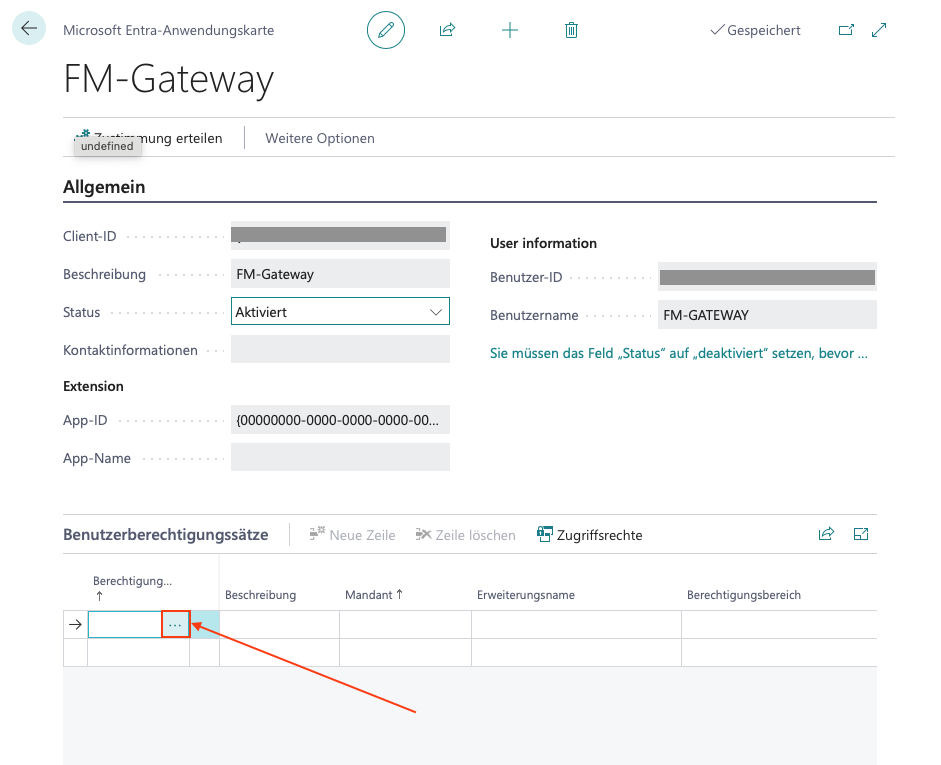Toggle edit mode with pencil icon
Image resolution: width=941 pixels, height=765 pixels.
coord(386,30)
